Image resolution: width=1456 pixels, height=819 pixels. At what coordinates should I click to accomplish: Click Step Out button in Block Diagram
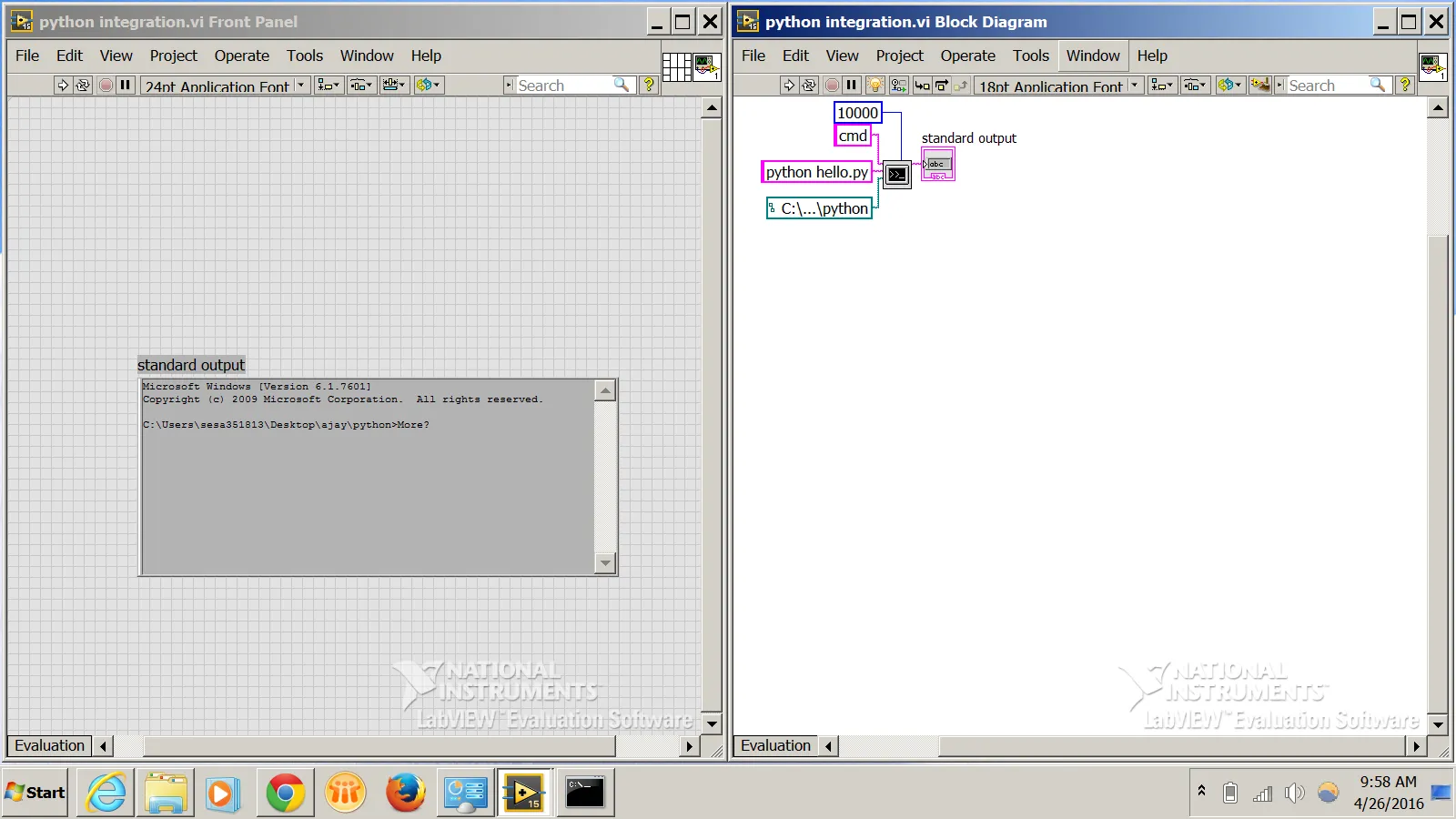[x=961, y=85]
